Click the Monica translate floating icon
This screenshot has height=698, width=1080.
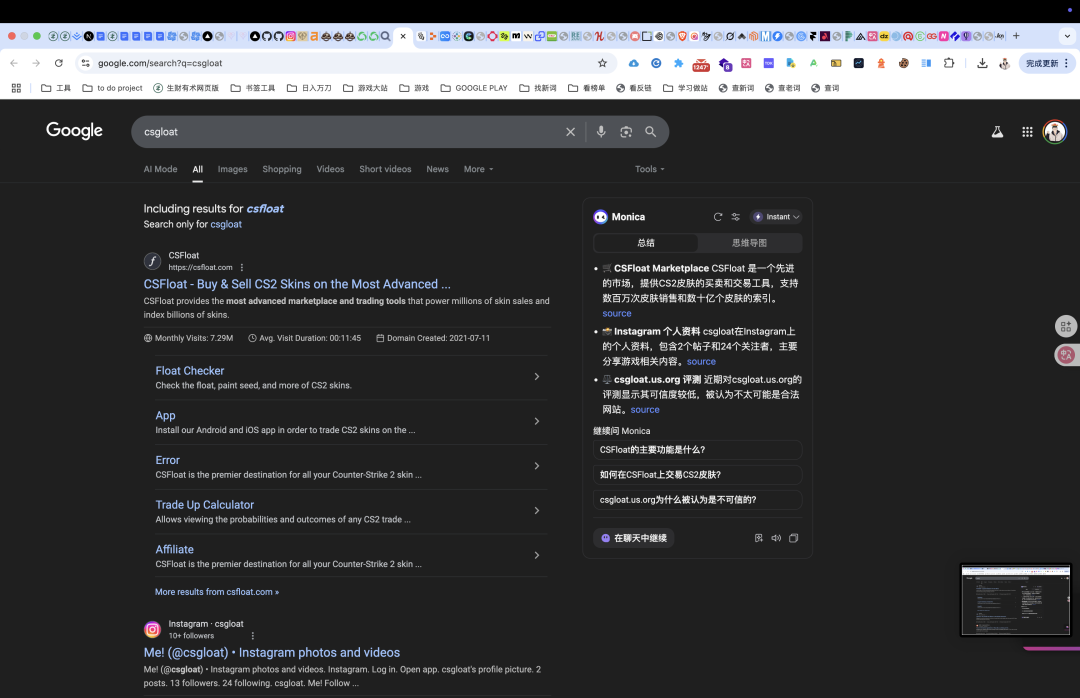1066,355
